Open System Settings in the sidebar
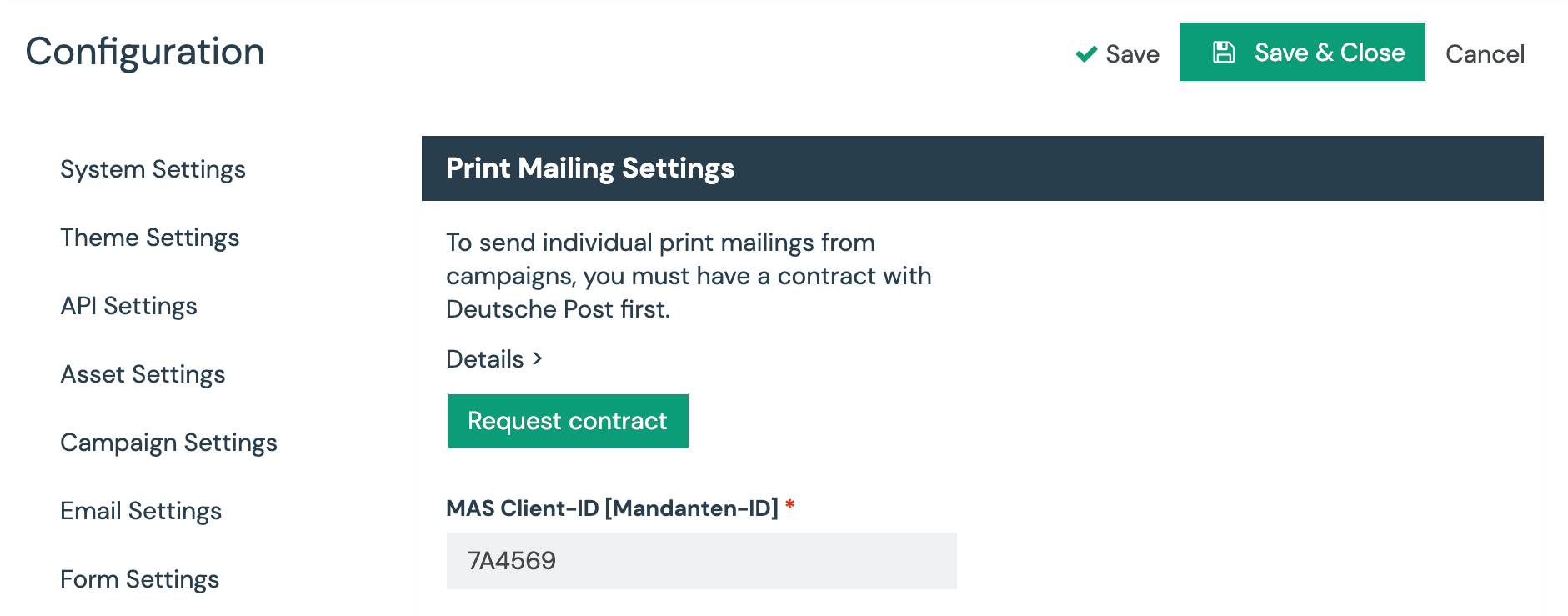1568x616 pixels. click(x=153, y=169)
